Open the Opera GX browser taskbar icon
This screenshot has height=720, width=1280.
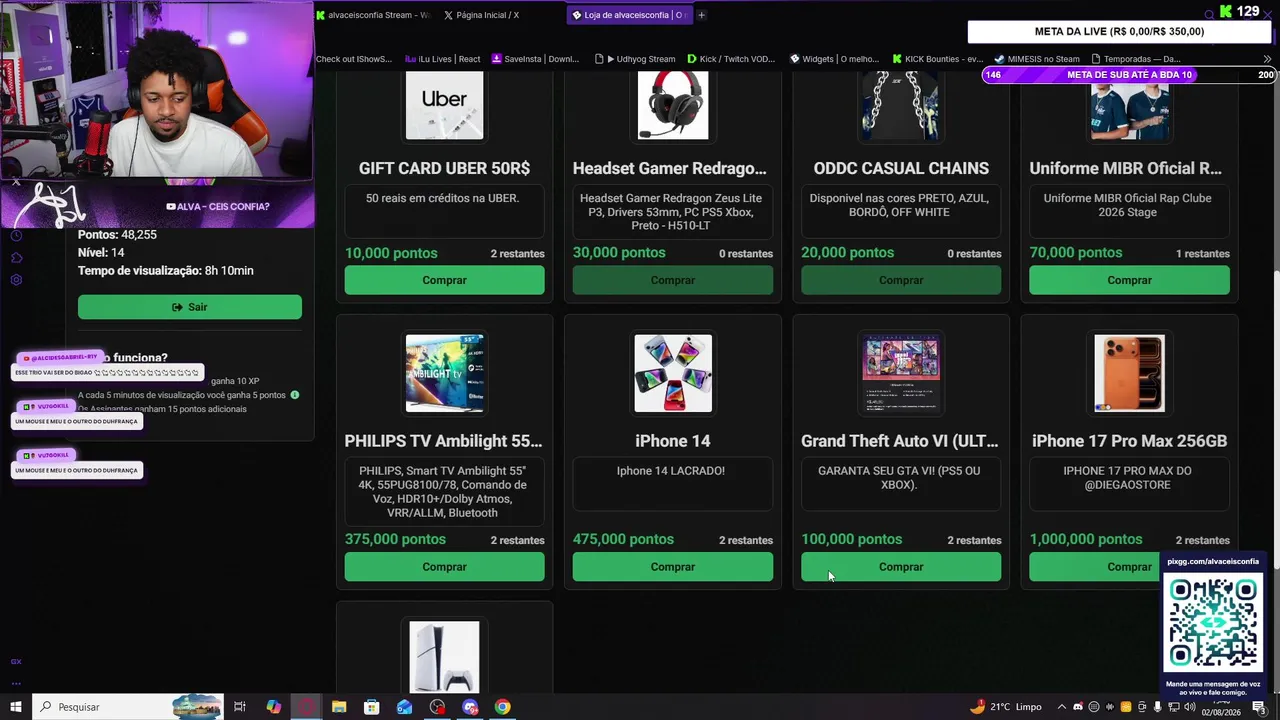[306, 707]
